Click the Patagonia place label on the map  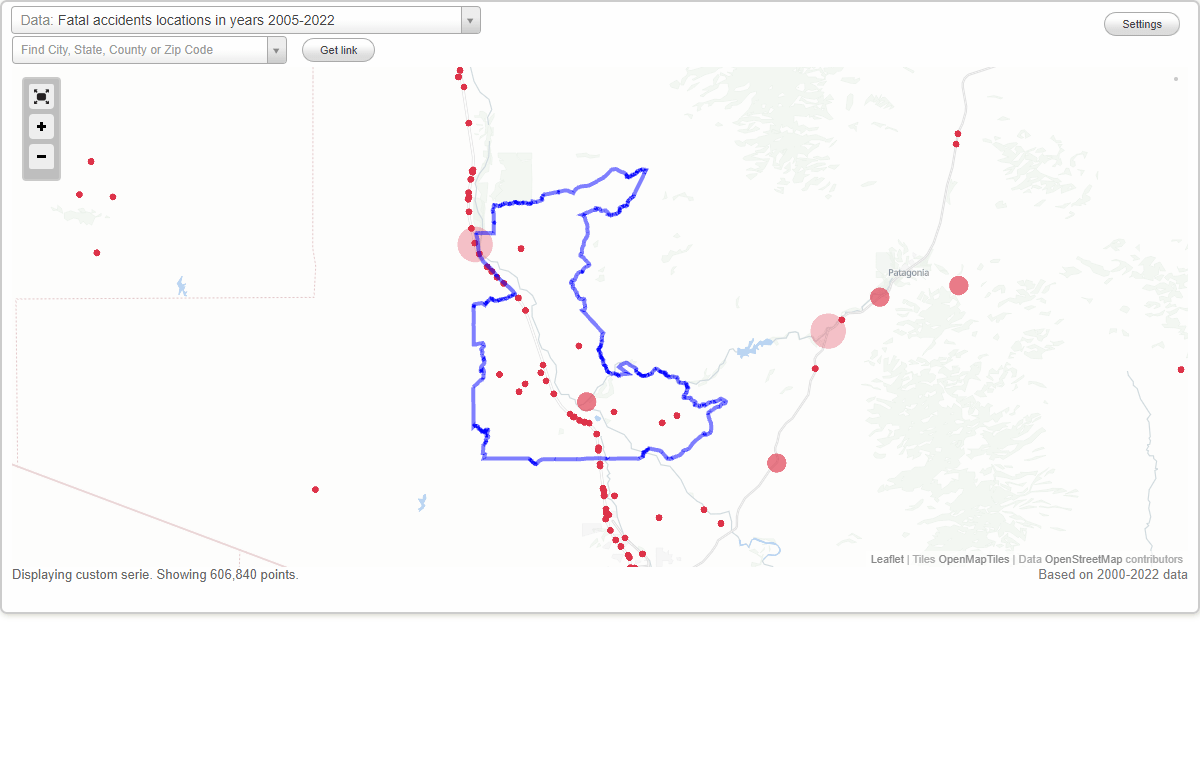click(x=906, y=272)
